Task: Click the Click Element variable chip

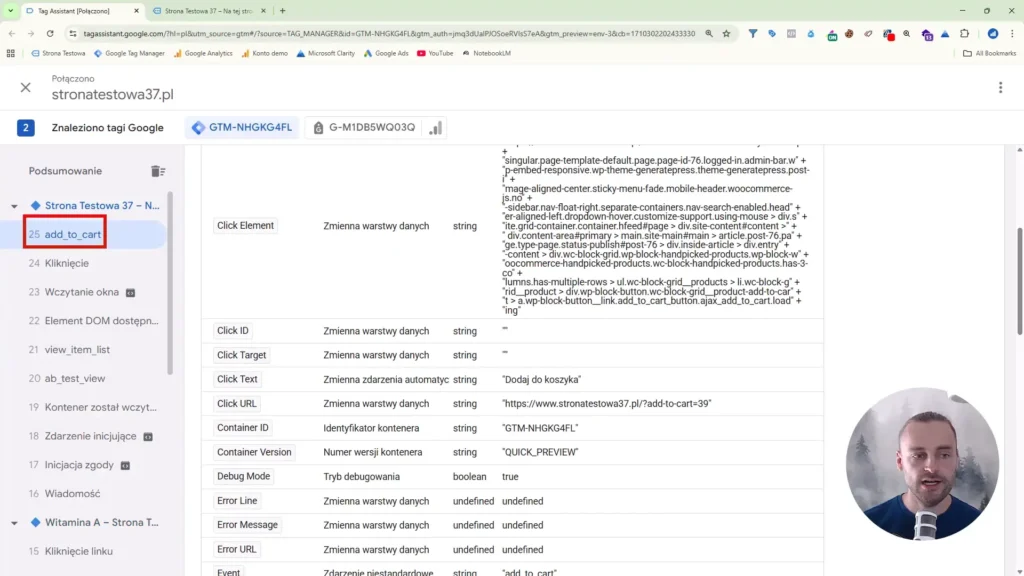Action: pyautogui.click(x=246, y=225)
